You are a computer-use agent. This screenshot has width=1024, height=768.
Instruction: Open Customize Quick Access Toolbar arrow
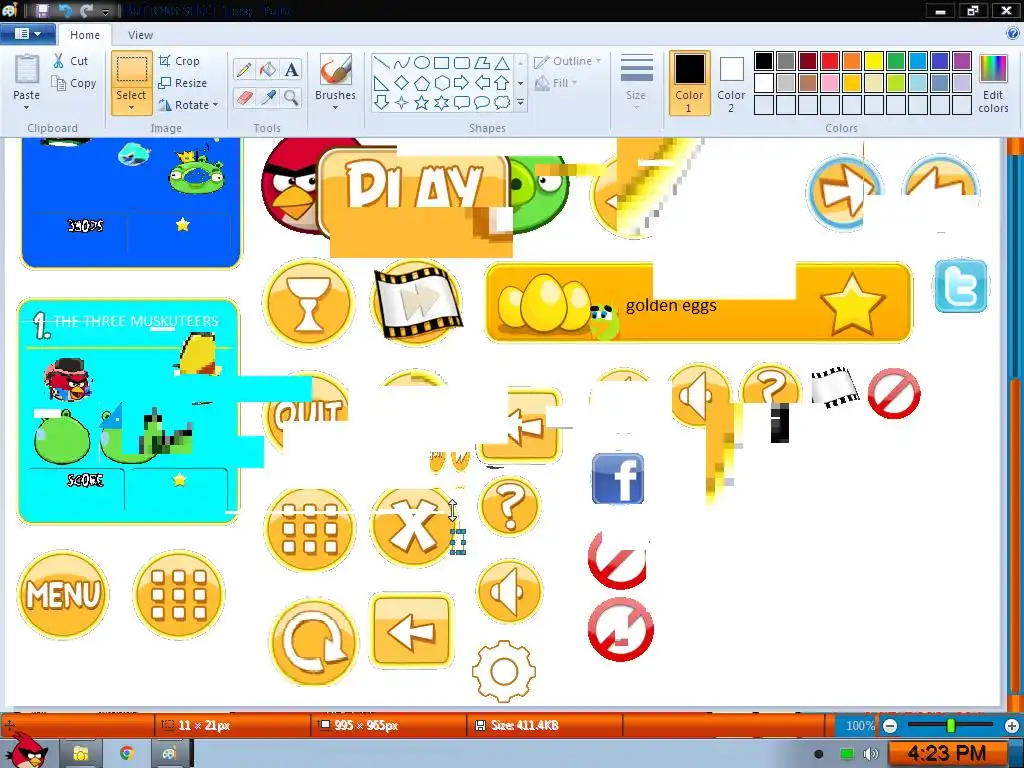(x=106, y=11)
